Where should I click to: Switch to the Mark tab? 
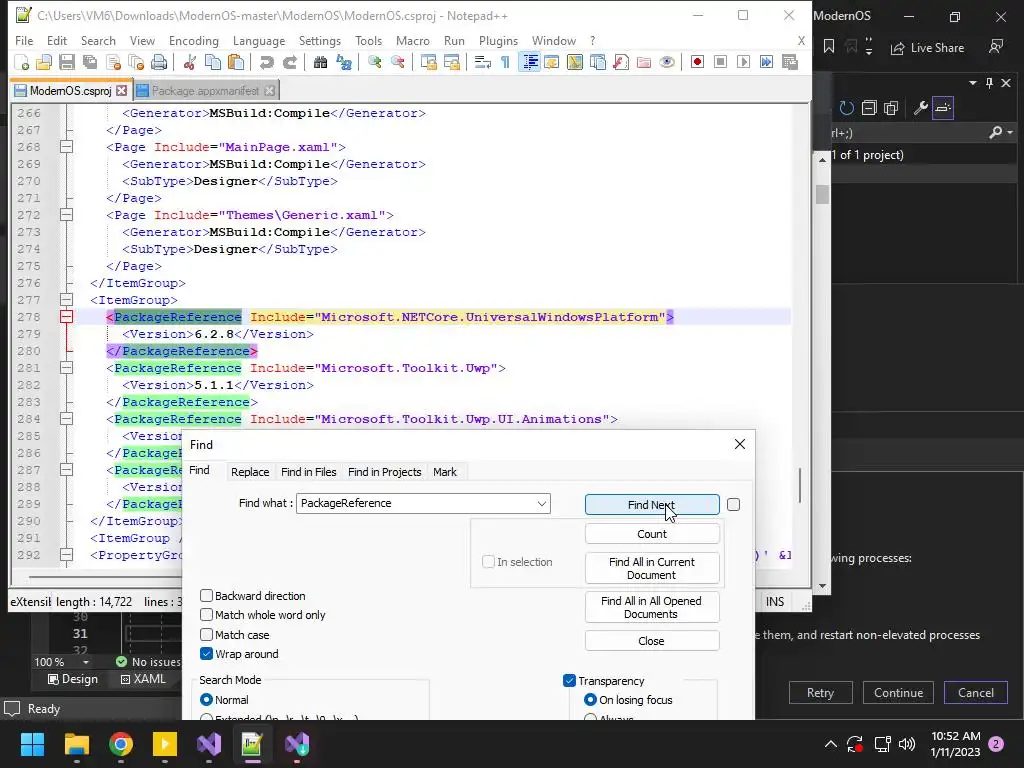click(x=445, y=472)
